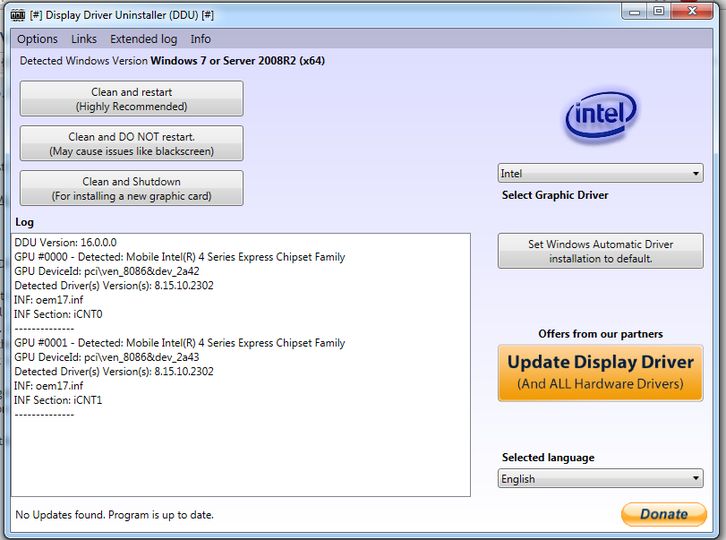Click the Selected language label
The image size is (726, 540).
[548, 458]
